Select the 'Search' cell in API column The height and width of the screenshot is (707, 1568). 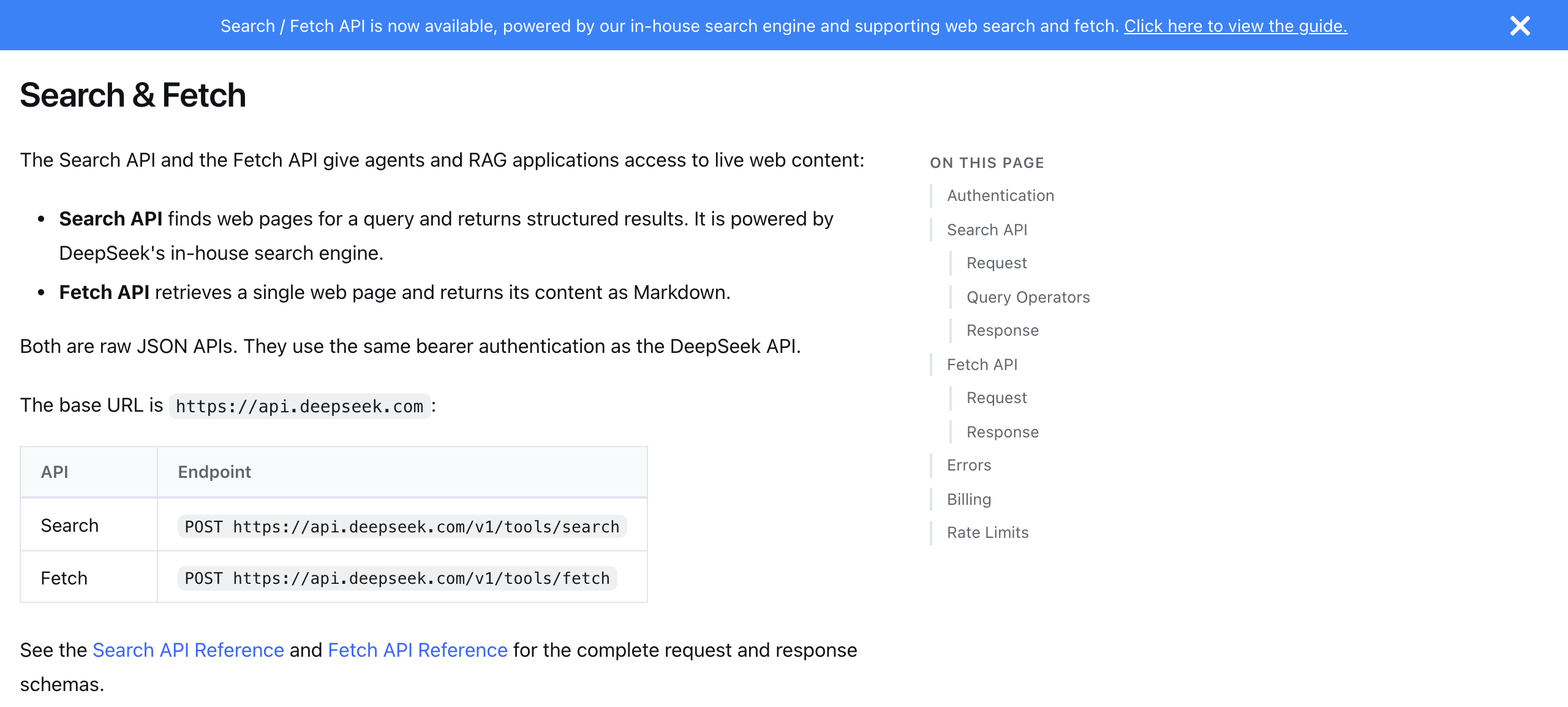[89, 525]
